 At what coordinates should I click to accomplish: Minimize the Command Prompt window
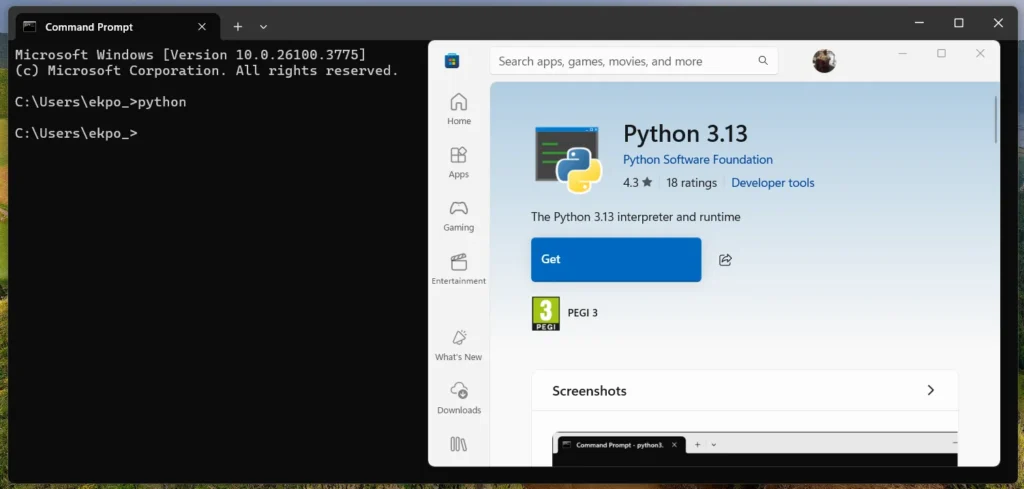pyautogui.click(x=920, y=24)
